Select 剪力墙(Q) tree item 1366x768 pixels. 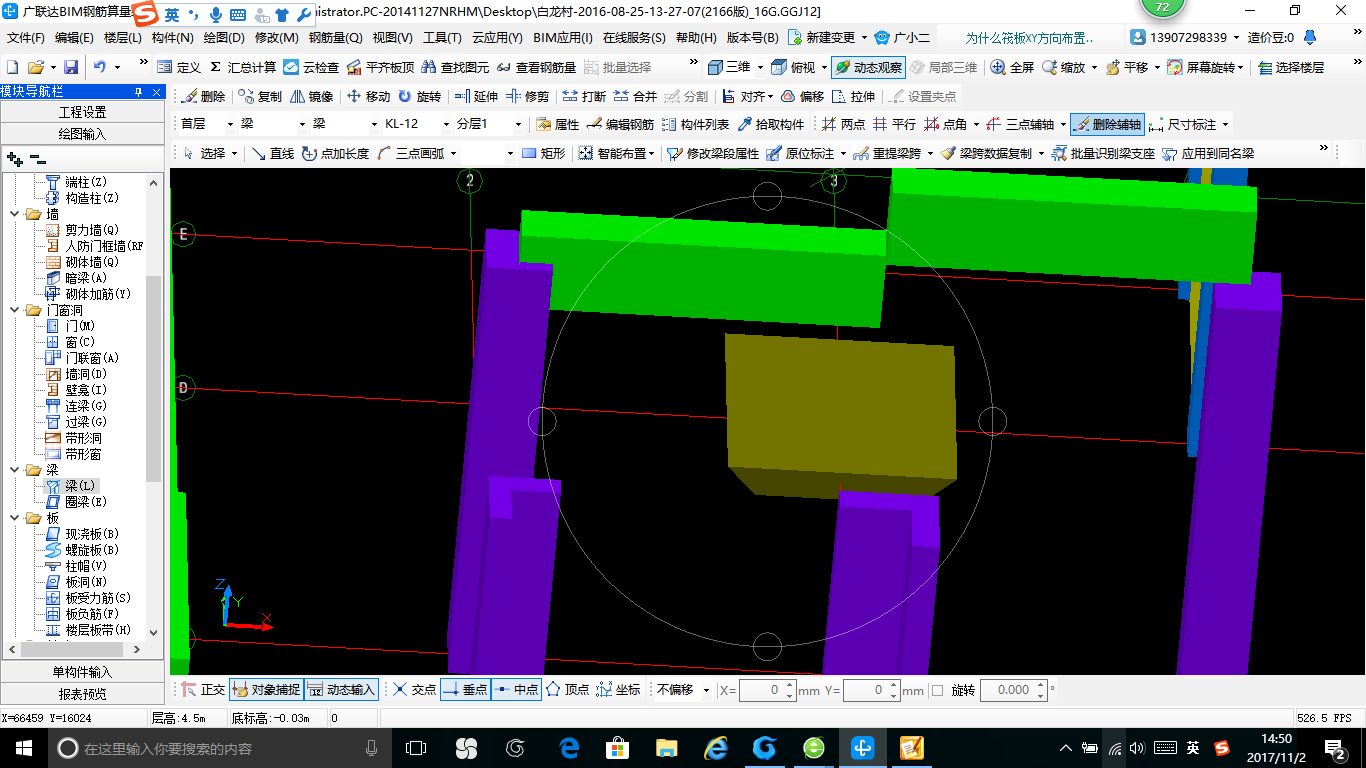pos(84,230)
